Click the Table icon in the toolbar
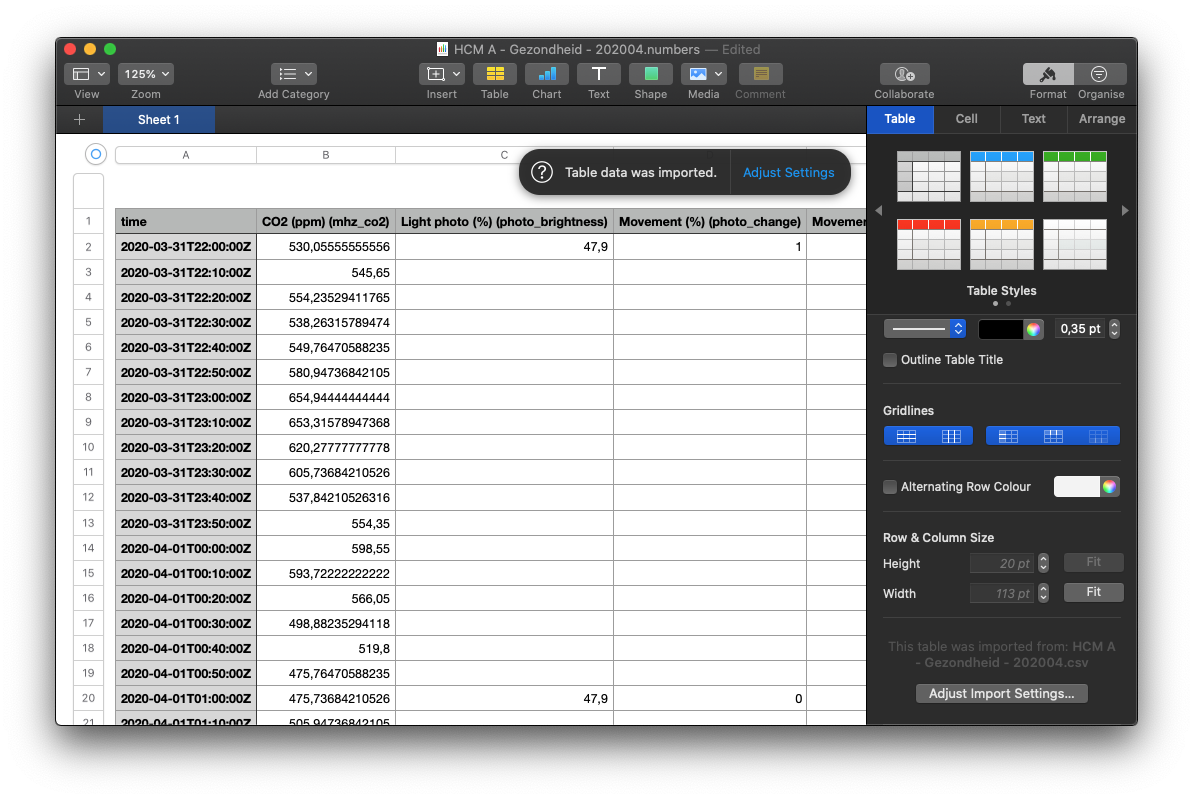 [x=494, y=74]
